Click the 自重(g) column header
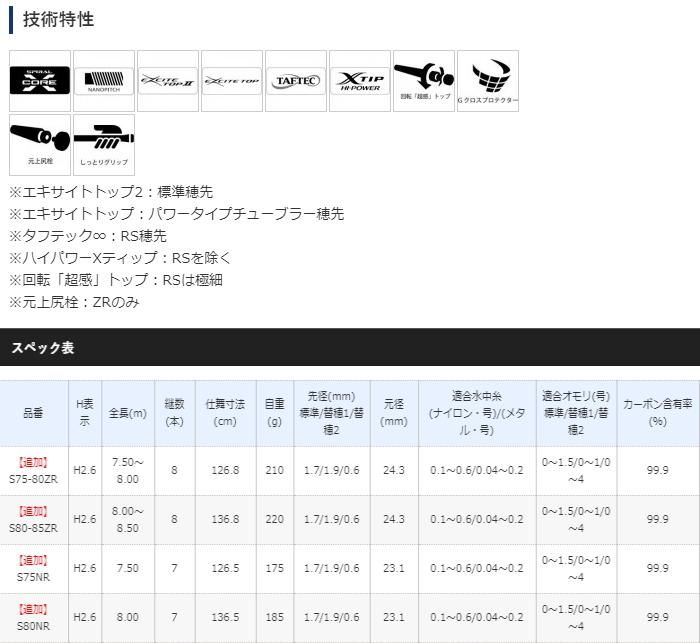This screenshot has height=643, width=700. 273,413
